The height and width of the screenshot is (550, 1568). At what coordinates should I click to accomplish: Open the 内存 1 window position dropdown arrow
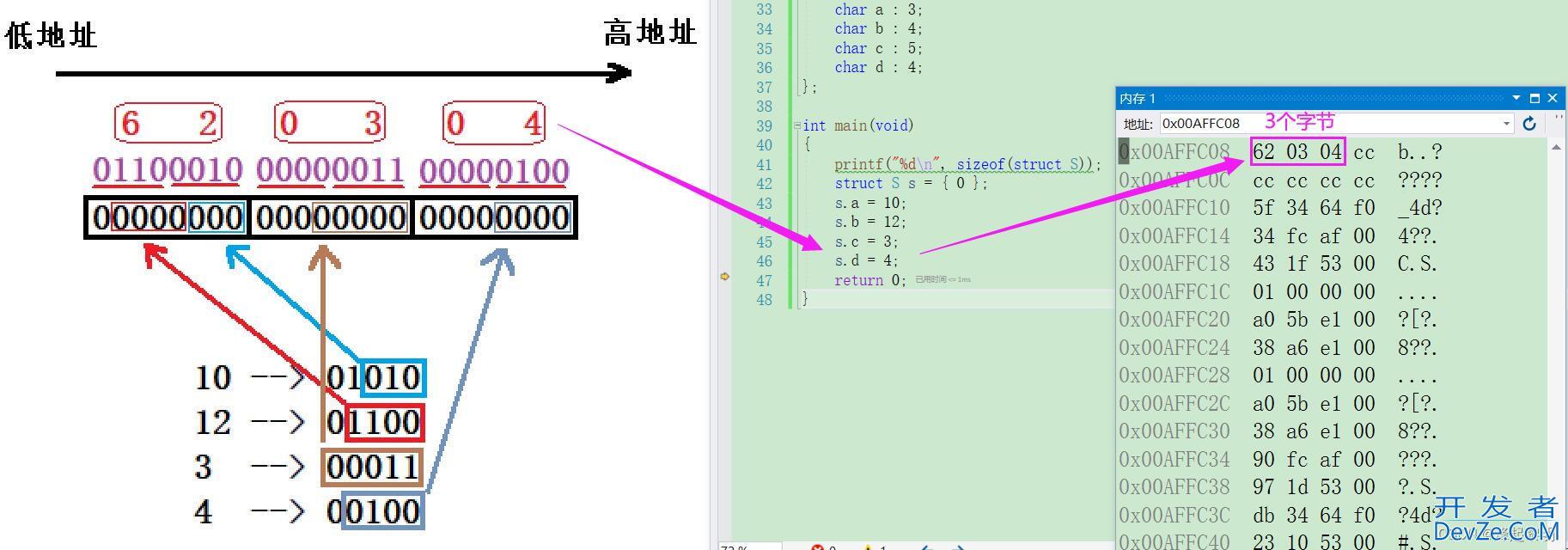[1516, 98]
